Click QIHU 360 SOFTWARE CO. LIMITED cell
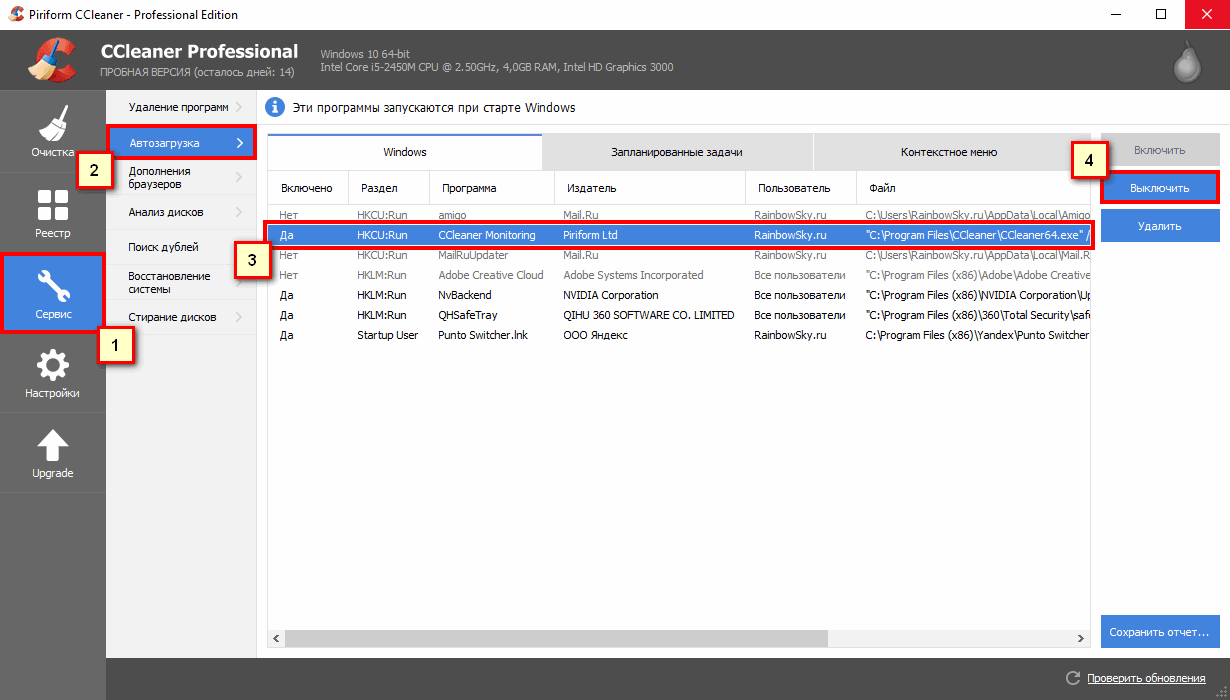1230x700 pixels. coord(649,315)
